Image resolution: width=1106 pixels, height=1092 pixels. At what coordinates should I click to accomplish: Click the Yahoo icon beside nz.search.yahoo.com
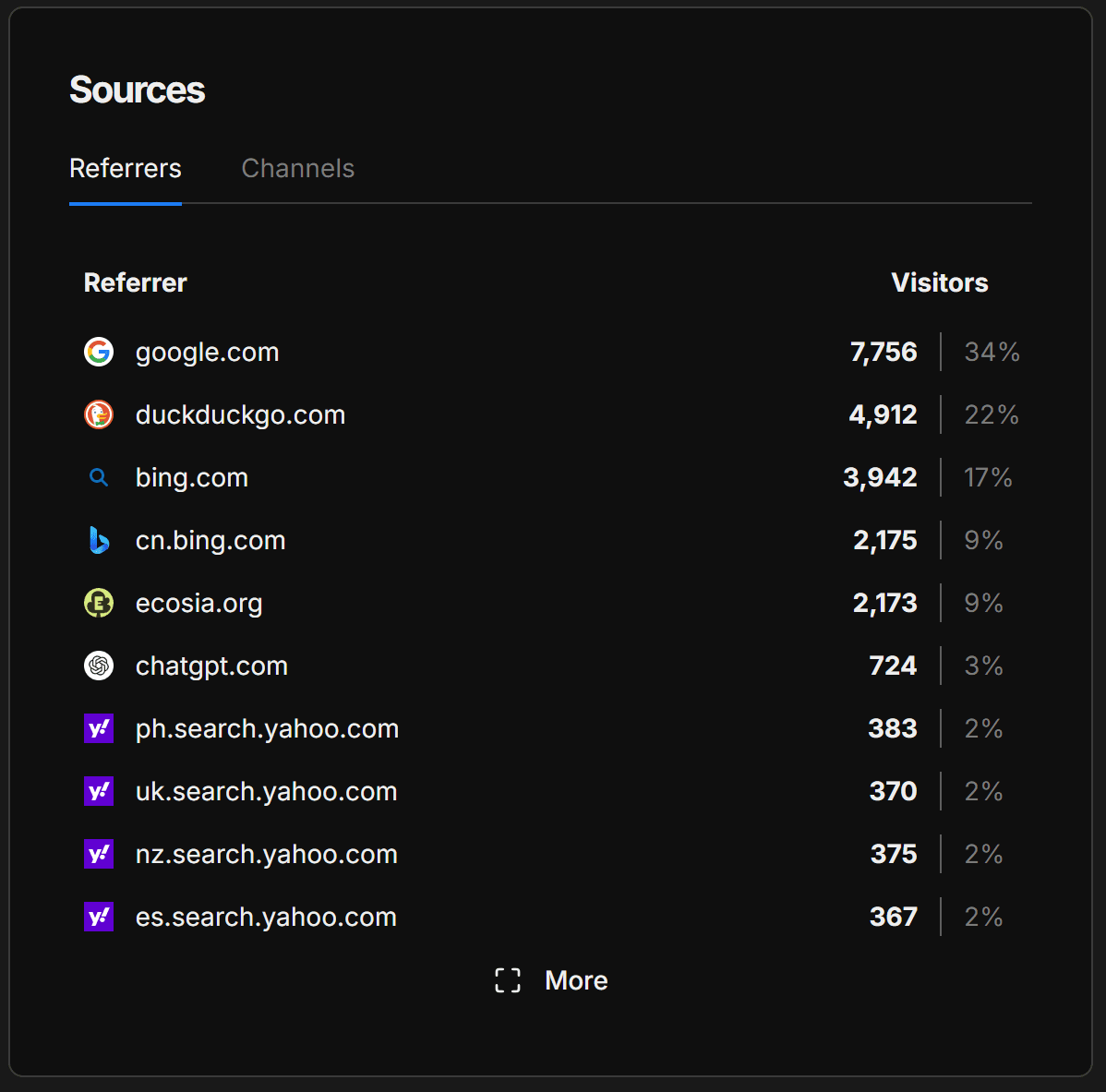tap(99, 854)
